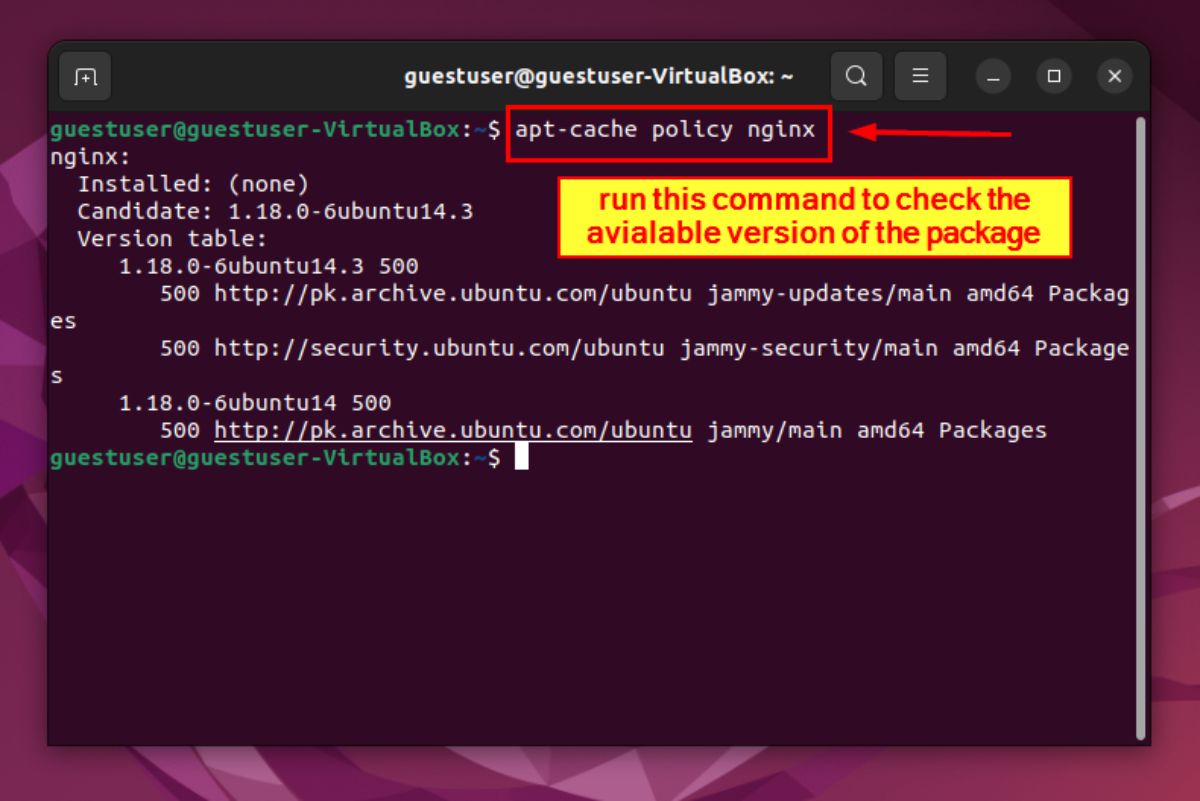Click the search icon in the terminal header
The height and width of the screenshot is (801, 1200).
(x=857, y=76)
